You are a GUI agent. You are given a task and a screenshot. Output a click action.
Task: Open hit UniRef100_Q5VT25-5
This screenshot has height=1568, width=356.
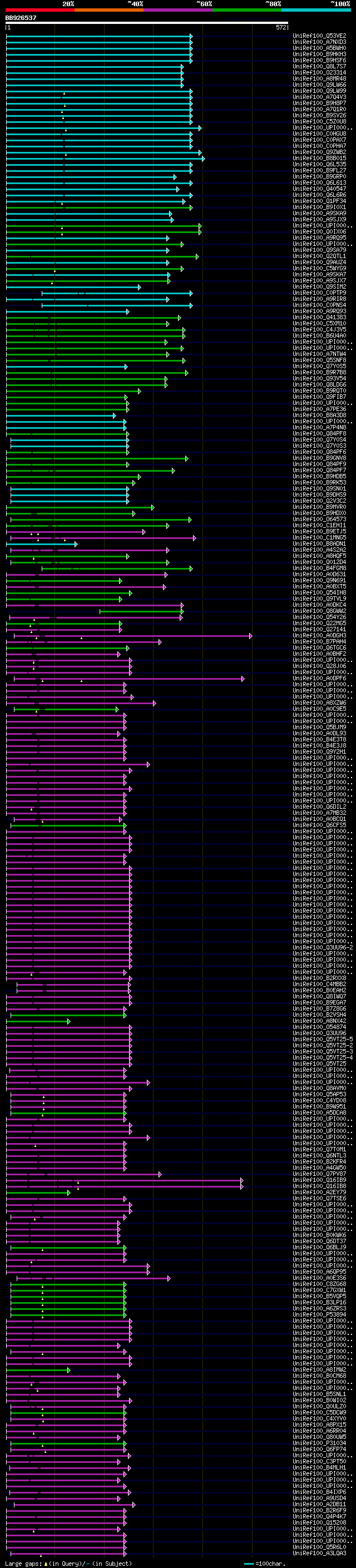(323, 1040)
